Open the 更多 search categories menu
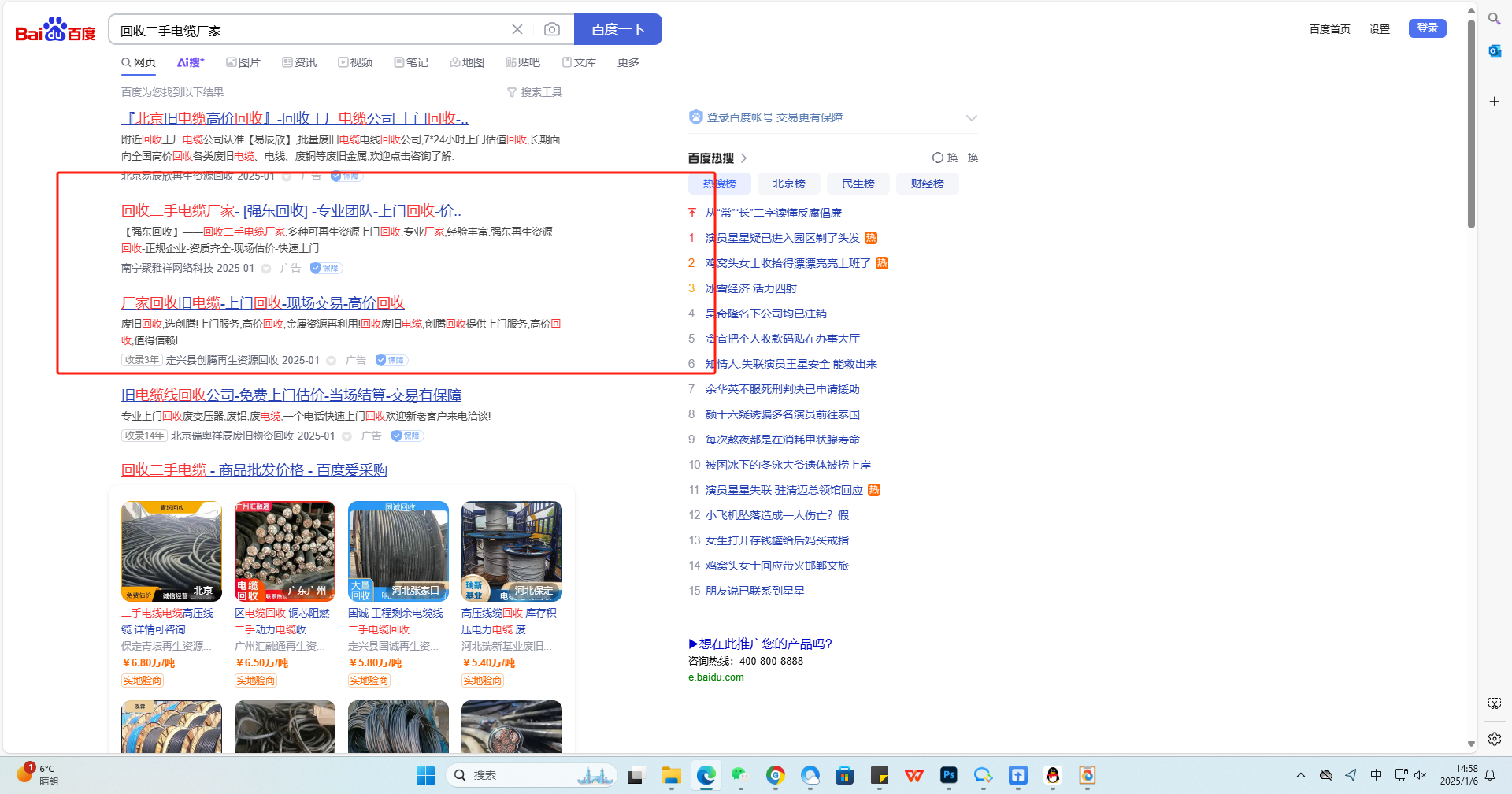This screenshot has height=794, width=1512. (628, 62)
